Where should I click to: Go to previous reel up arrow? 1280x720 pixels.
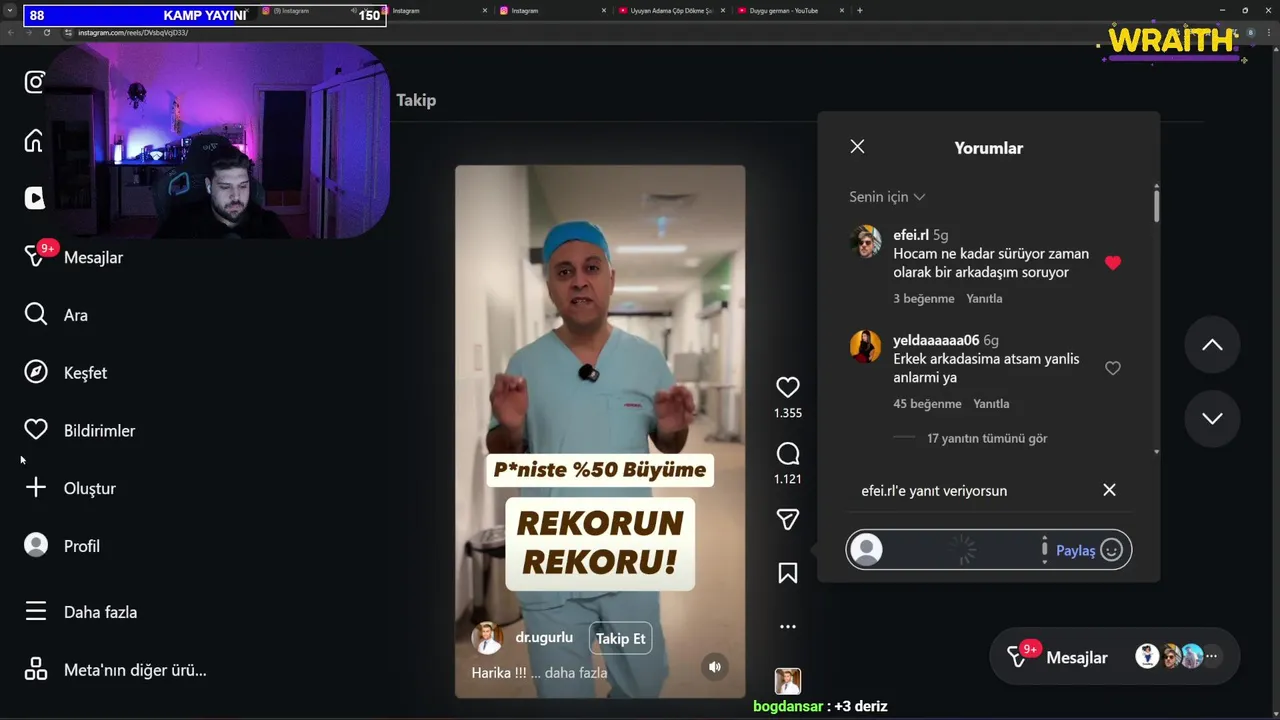coord(1212,345)
